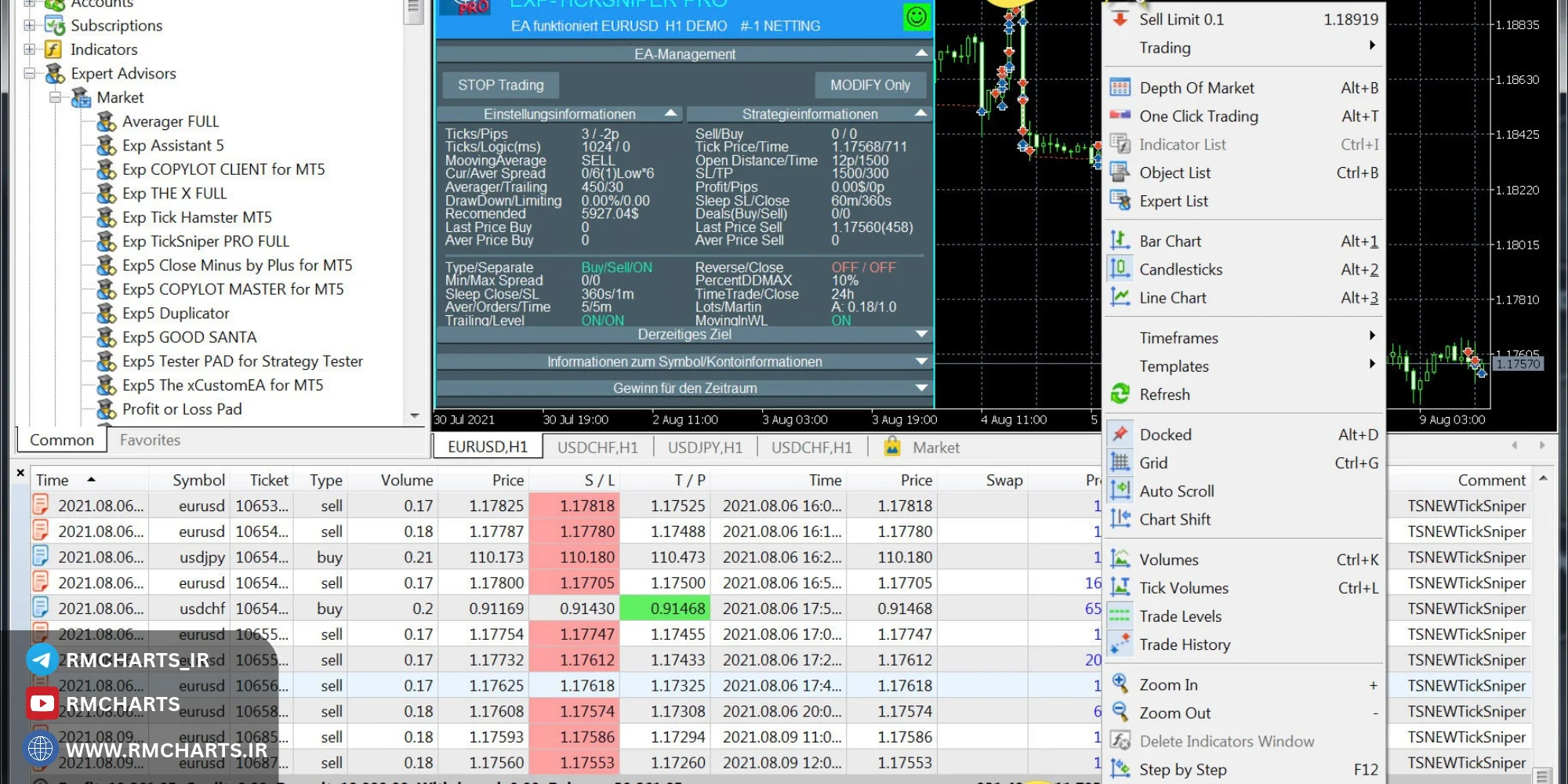The width and height of the screenshot is (1568, 784).
Task: Select the Candlesticks chart icon
Action: point(1120,269)
